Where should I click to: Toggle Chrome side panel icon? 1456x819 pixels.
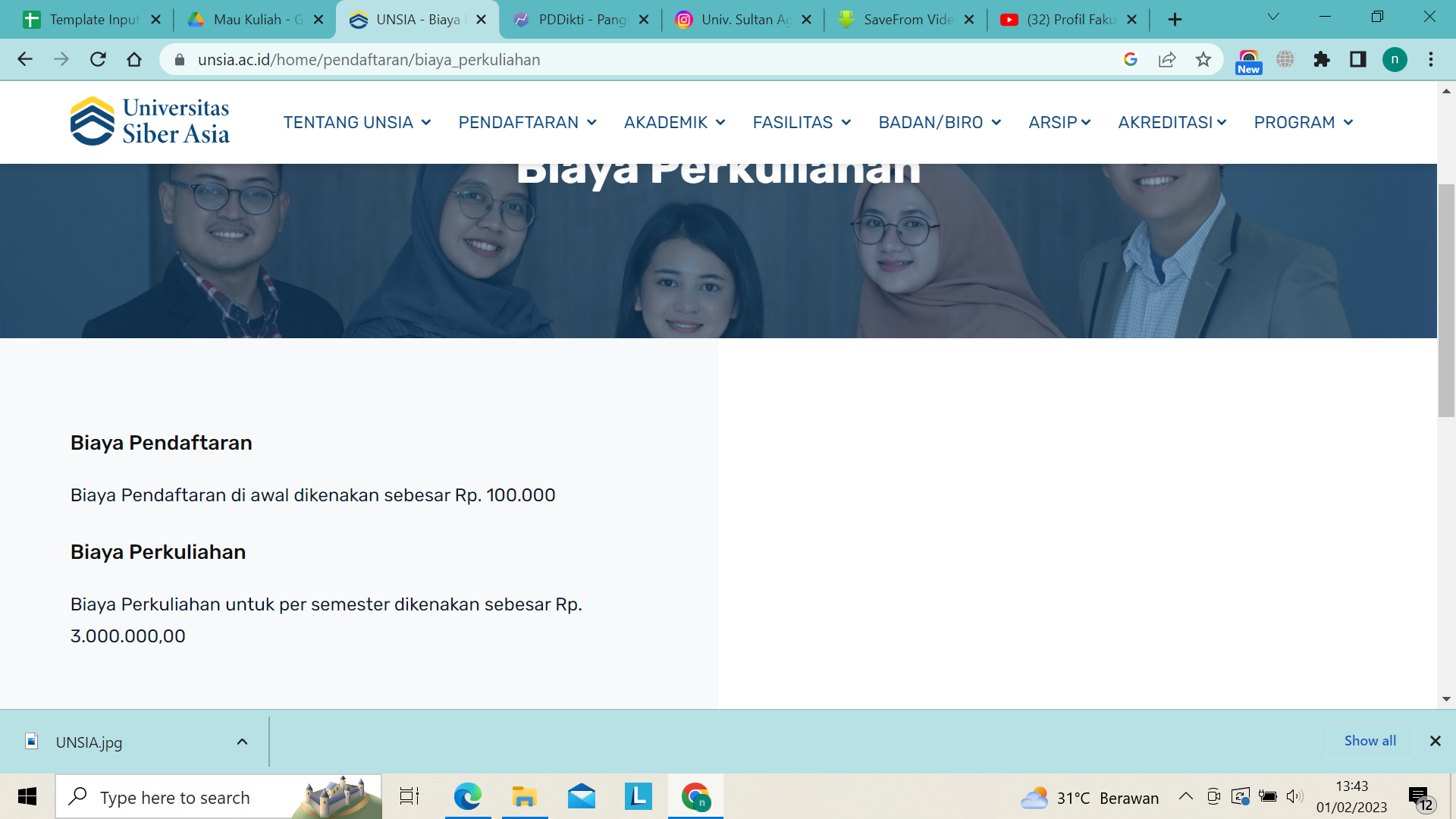(1358, 59)
